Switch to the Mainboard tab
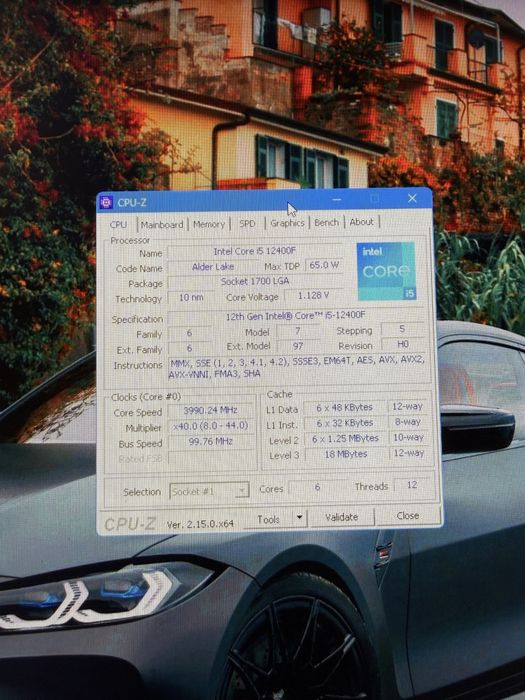525x700 pixels. coord(162,224)
